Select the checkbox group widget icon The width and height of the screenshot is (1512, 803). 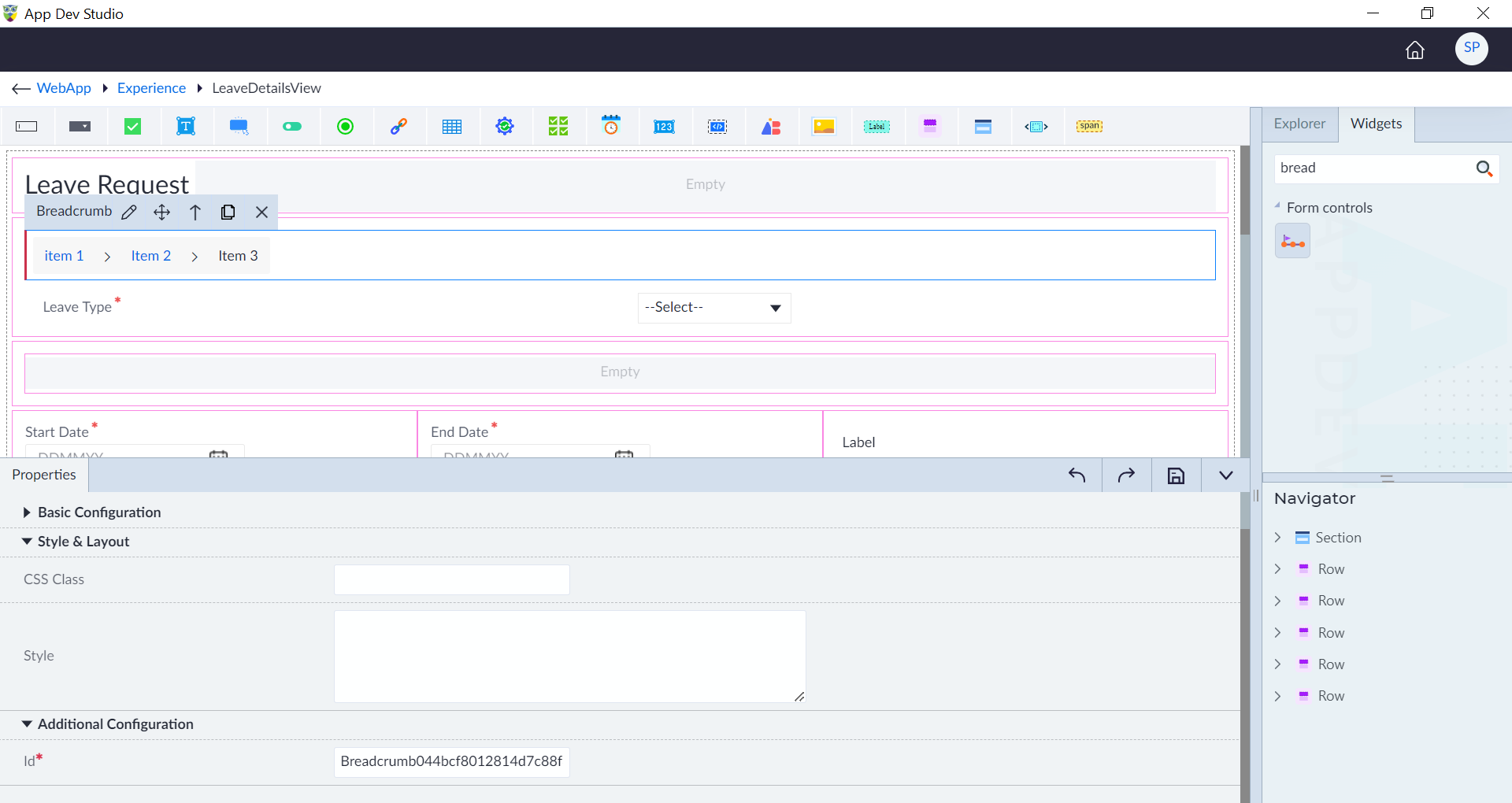pos(558,126)
